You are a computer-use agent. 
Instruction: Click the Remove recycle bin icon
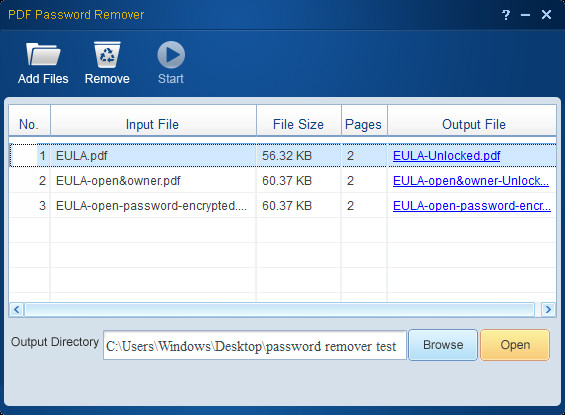[107, 54]
